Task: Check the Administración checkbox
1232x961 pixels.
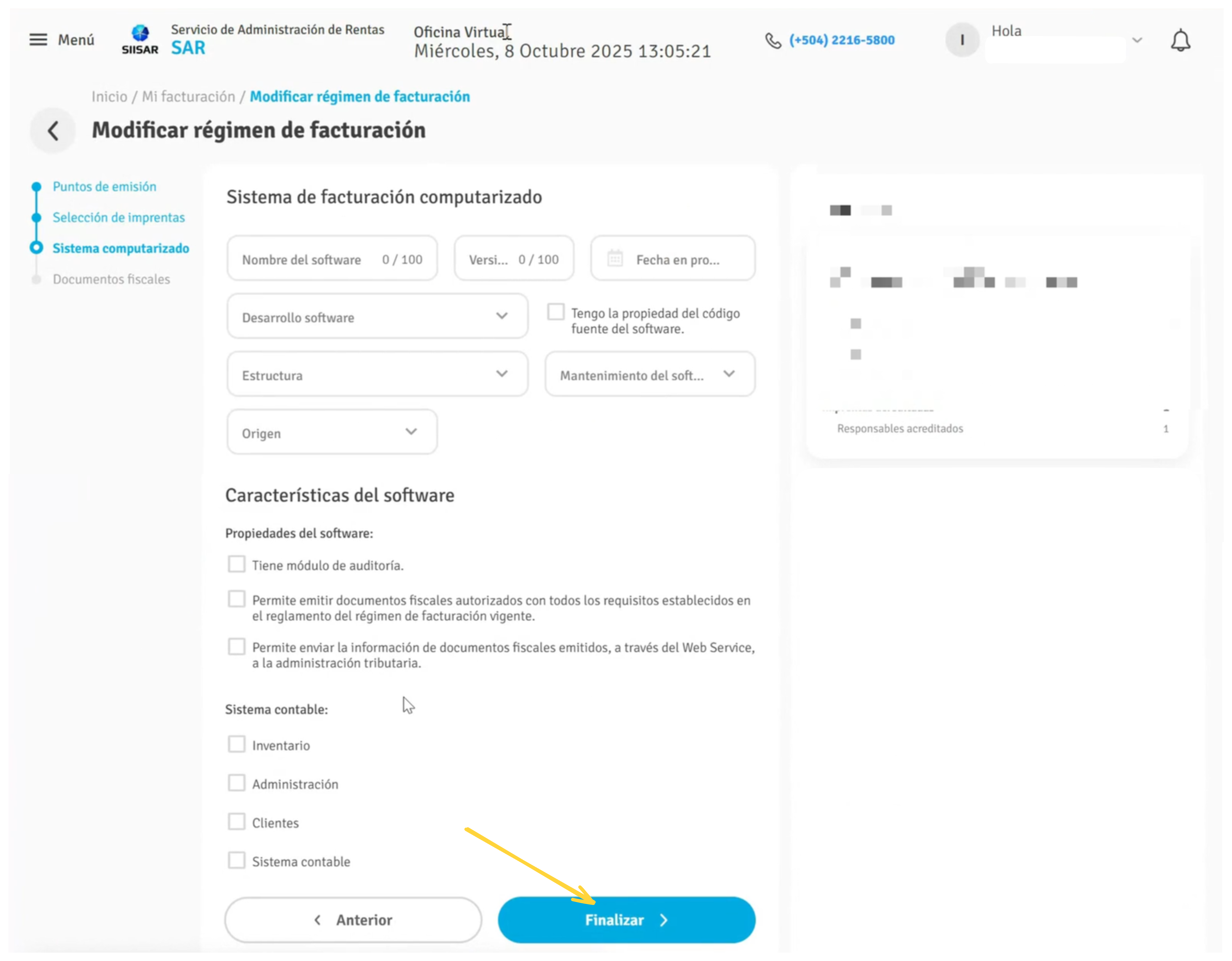Action: pyautogui.click(x=236, y=783)
